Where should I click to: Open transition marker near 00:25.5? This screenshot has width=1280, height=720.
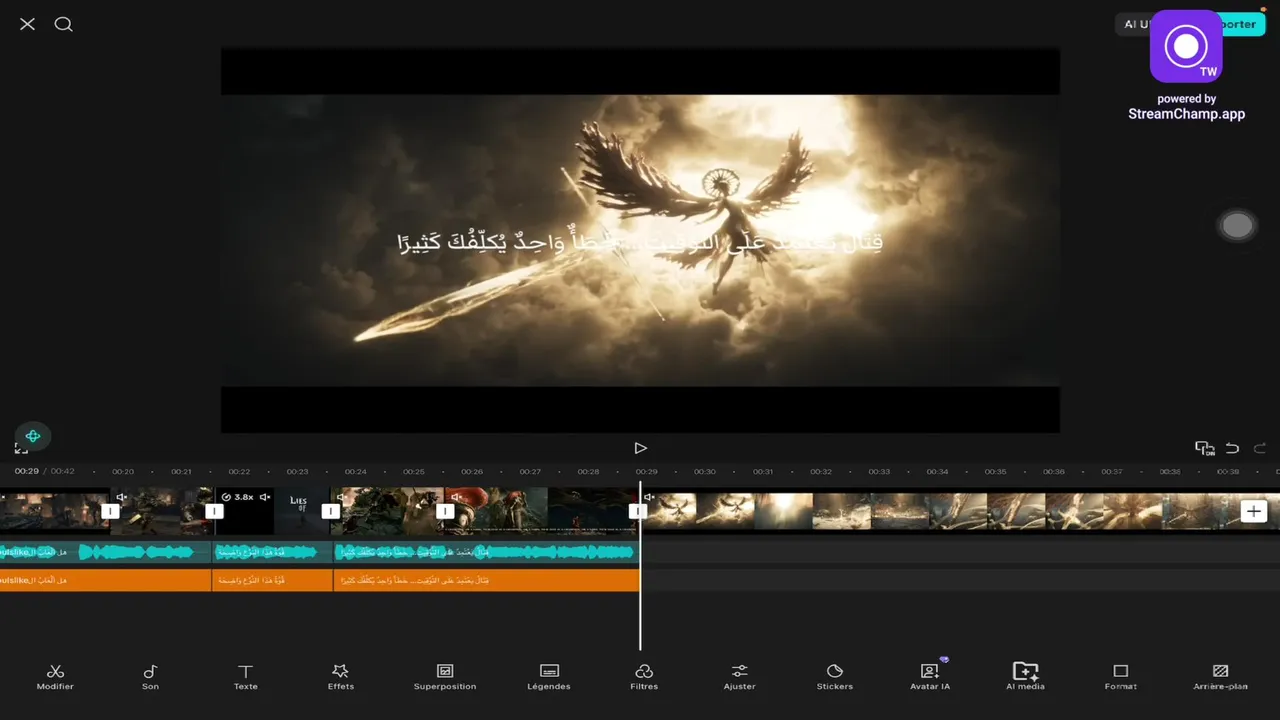(x=445, y=511)
